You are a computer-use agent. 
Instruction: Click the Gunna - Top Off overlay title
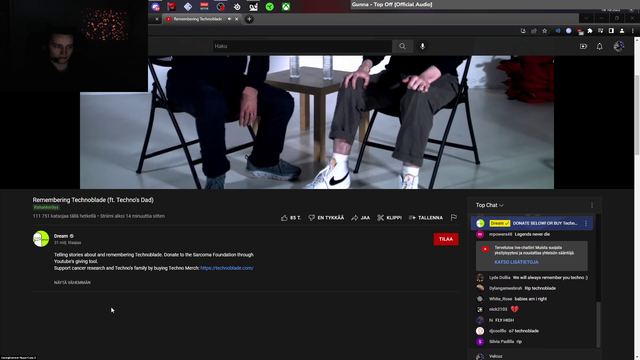coord(392,4)
